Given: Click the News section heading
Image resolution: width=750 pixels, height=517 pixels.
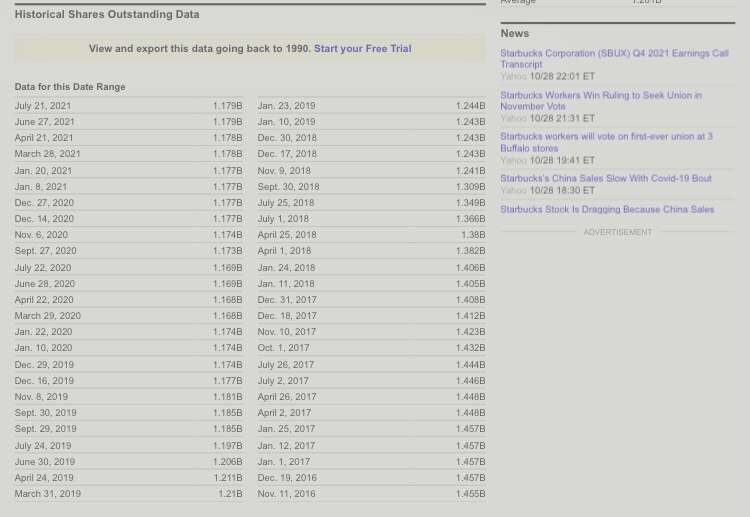Looking at the screenshot, I should pyautogui.click(x=515, y=33).
